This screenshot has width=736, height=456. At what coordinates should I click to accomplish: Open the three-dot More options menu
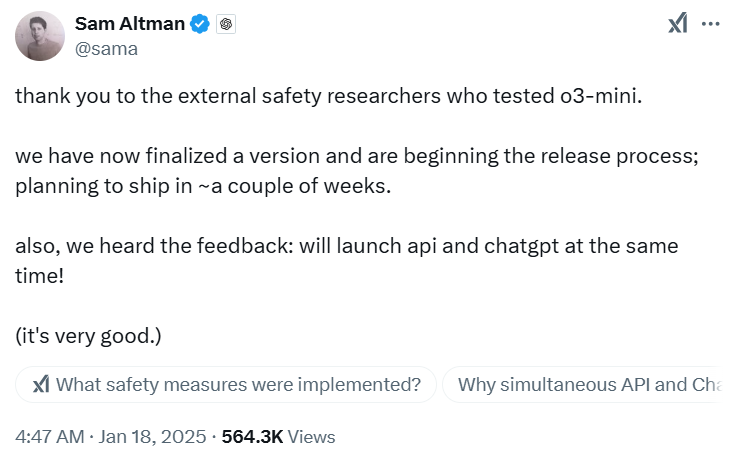711,24
